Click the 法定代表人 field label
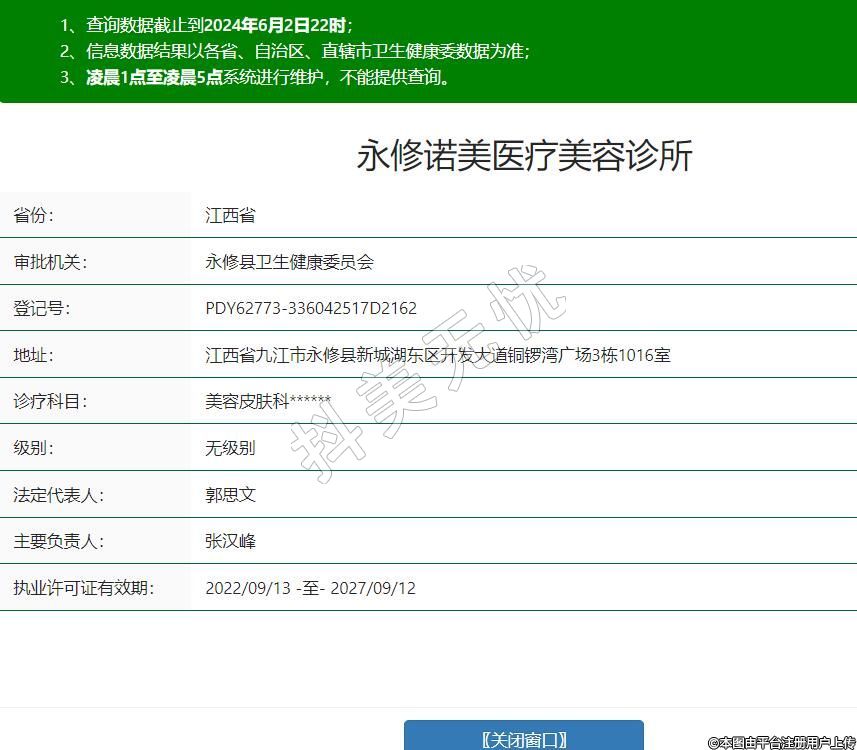 pyautogui.click(x=58, y=495)
